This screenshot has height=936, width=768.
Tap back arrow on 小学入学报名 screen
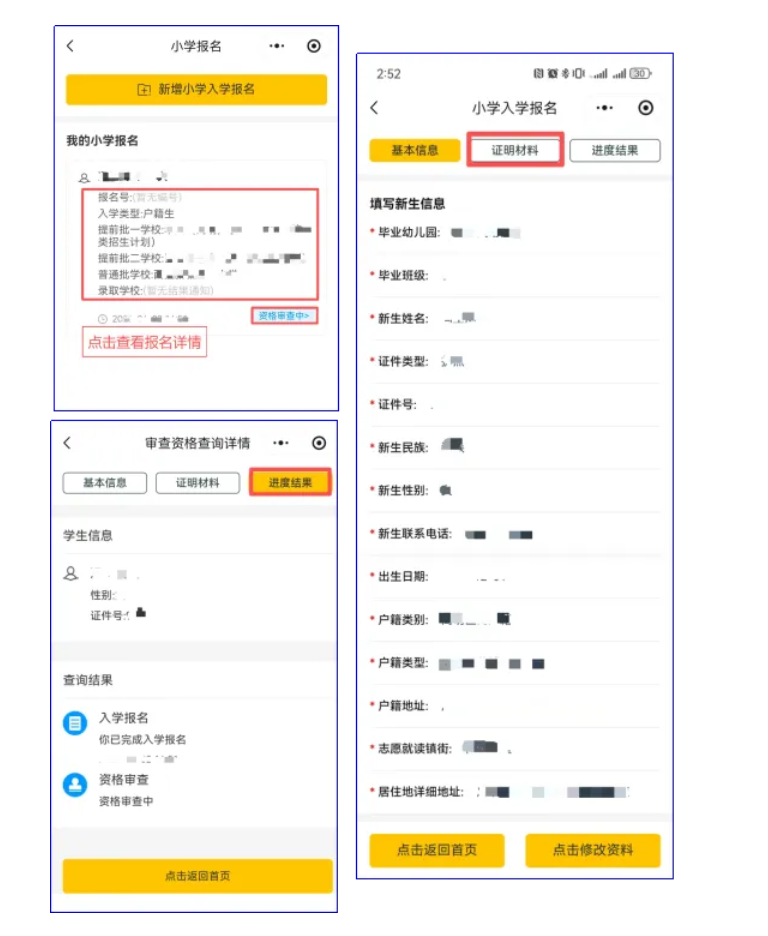click(x=375, y=108)
